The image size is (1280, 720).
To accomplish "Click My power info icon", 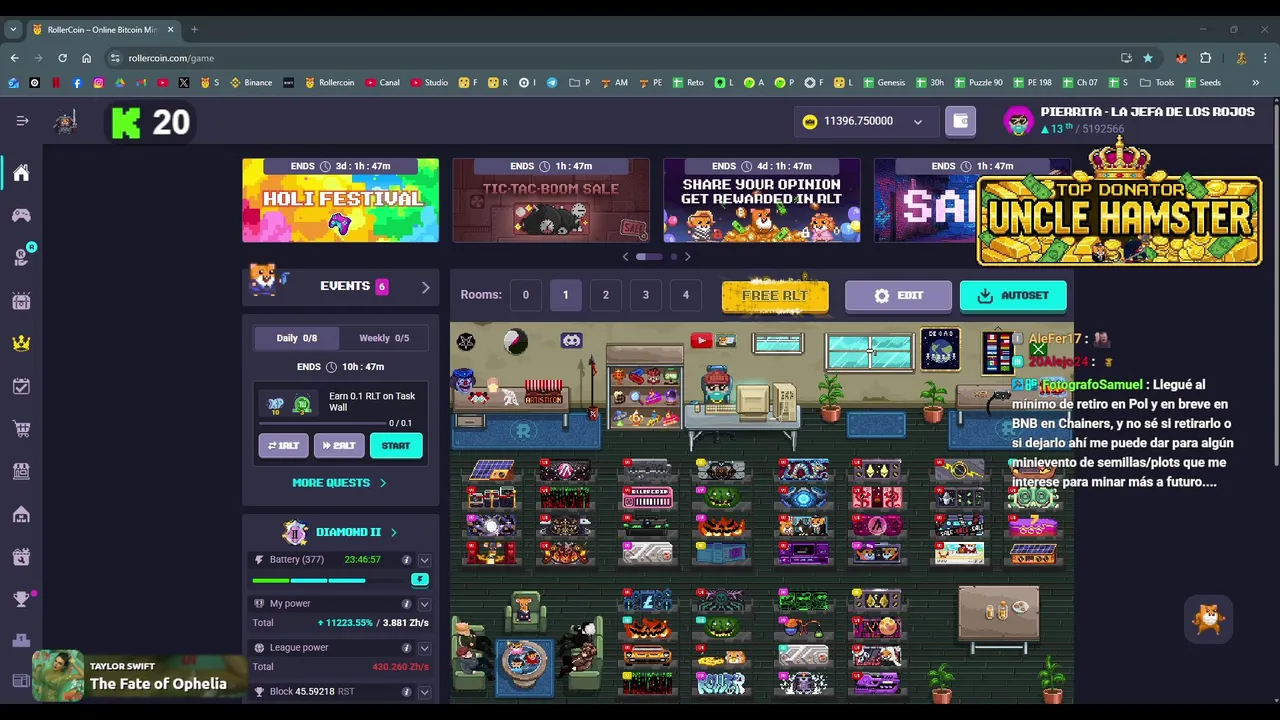I will 406,604.
